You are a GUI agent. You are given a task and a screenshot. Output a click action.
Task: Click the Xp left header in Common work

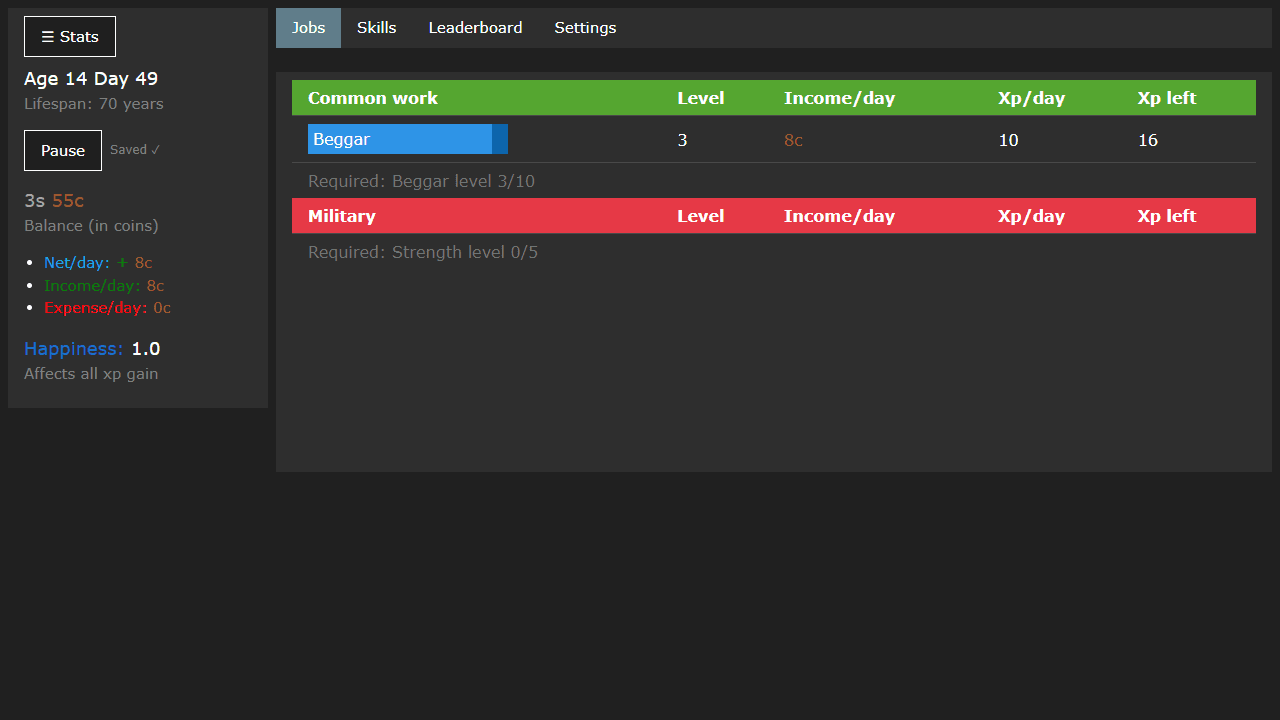point(1167,98)
